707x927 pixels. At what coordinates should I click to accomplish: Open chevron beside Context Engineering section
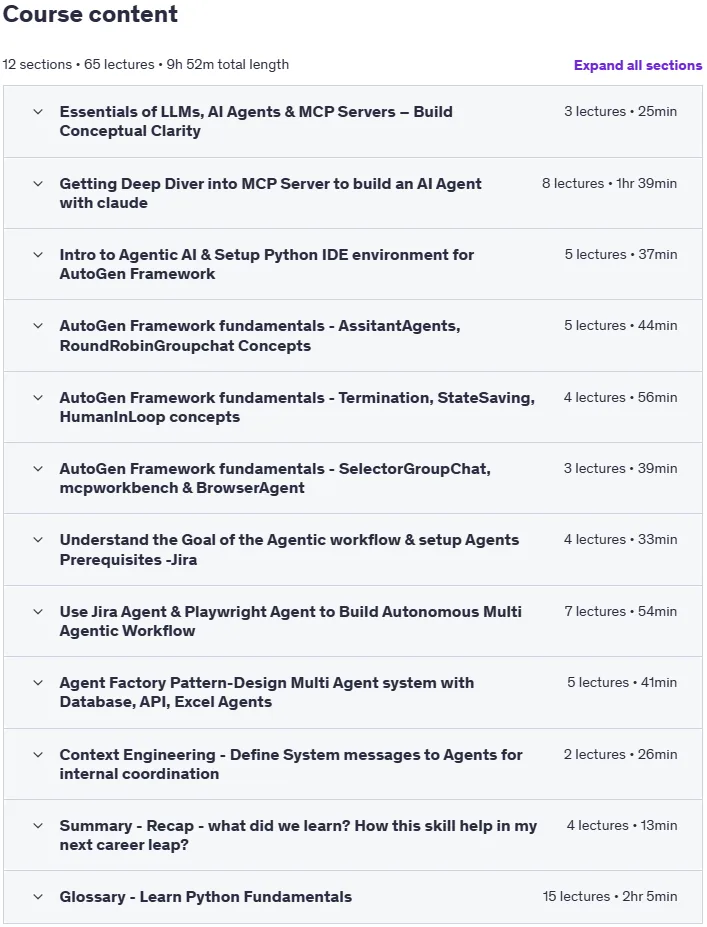38,755
